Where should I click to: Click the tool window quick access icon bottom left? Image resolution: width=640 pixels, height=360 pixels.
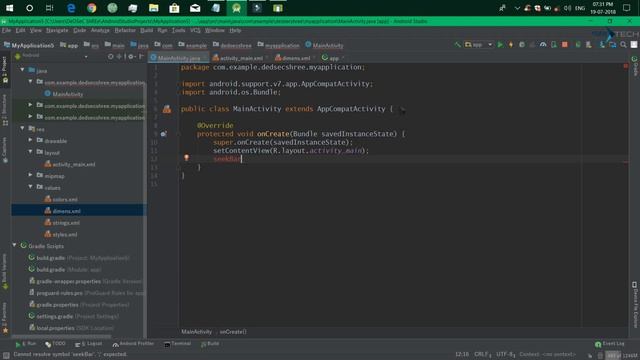pos(6,356)
